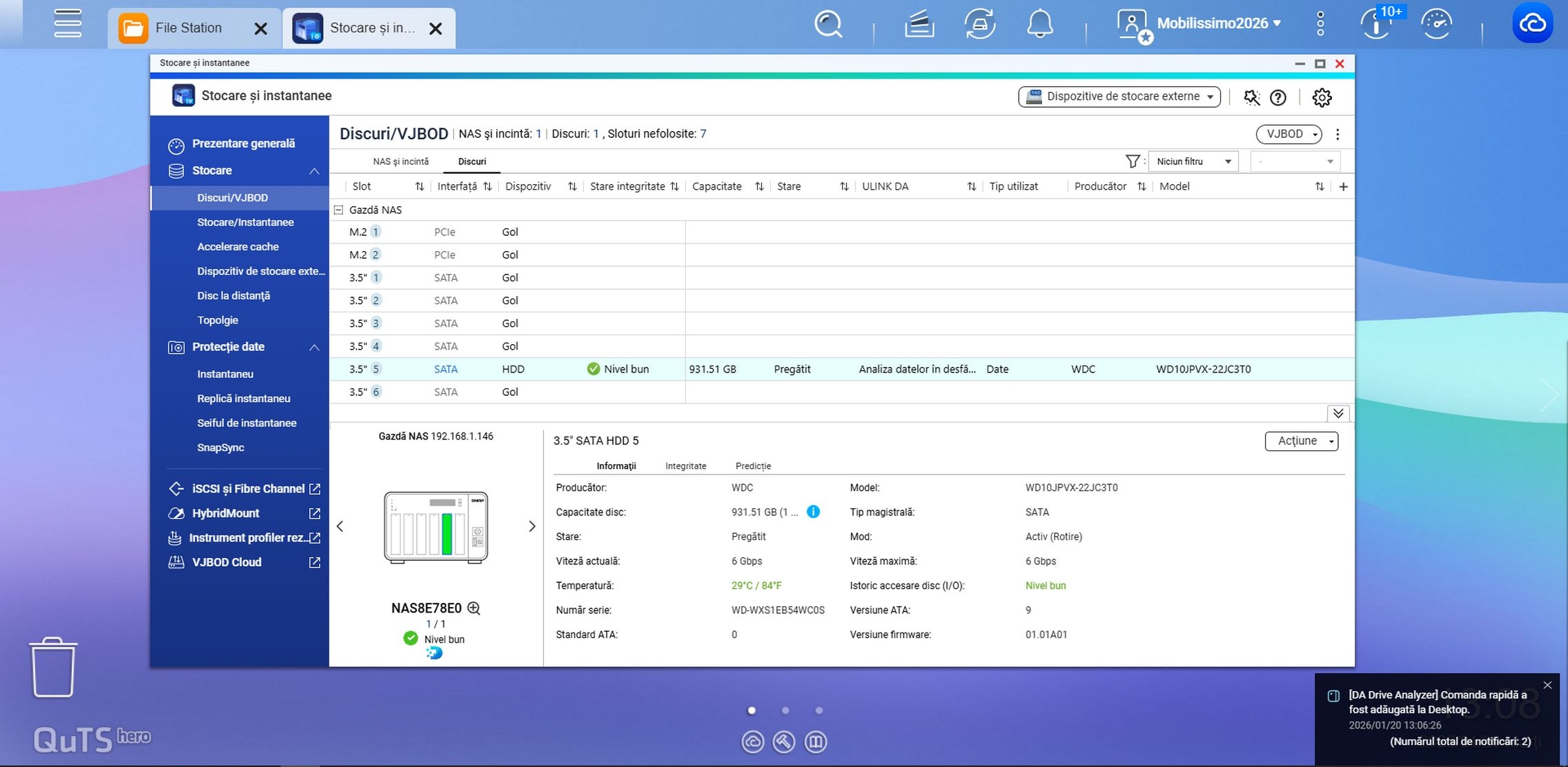Open the main hamburger menu
Screen dimensions: 1568x767
(x=68, y=24)
